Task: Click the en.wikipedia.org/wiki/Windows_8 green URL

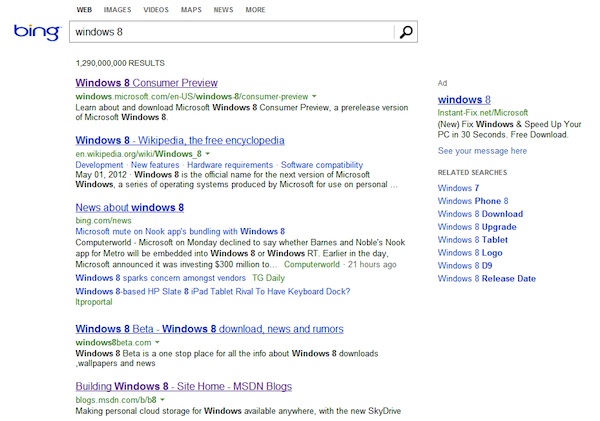Action: point(139,154)
